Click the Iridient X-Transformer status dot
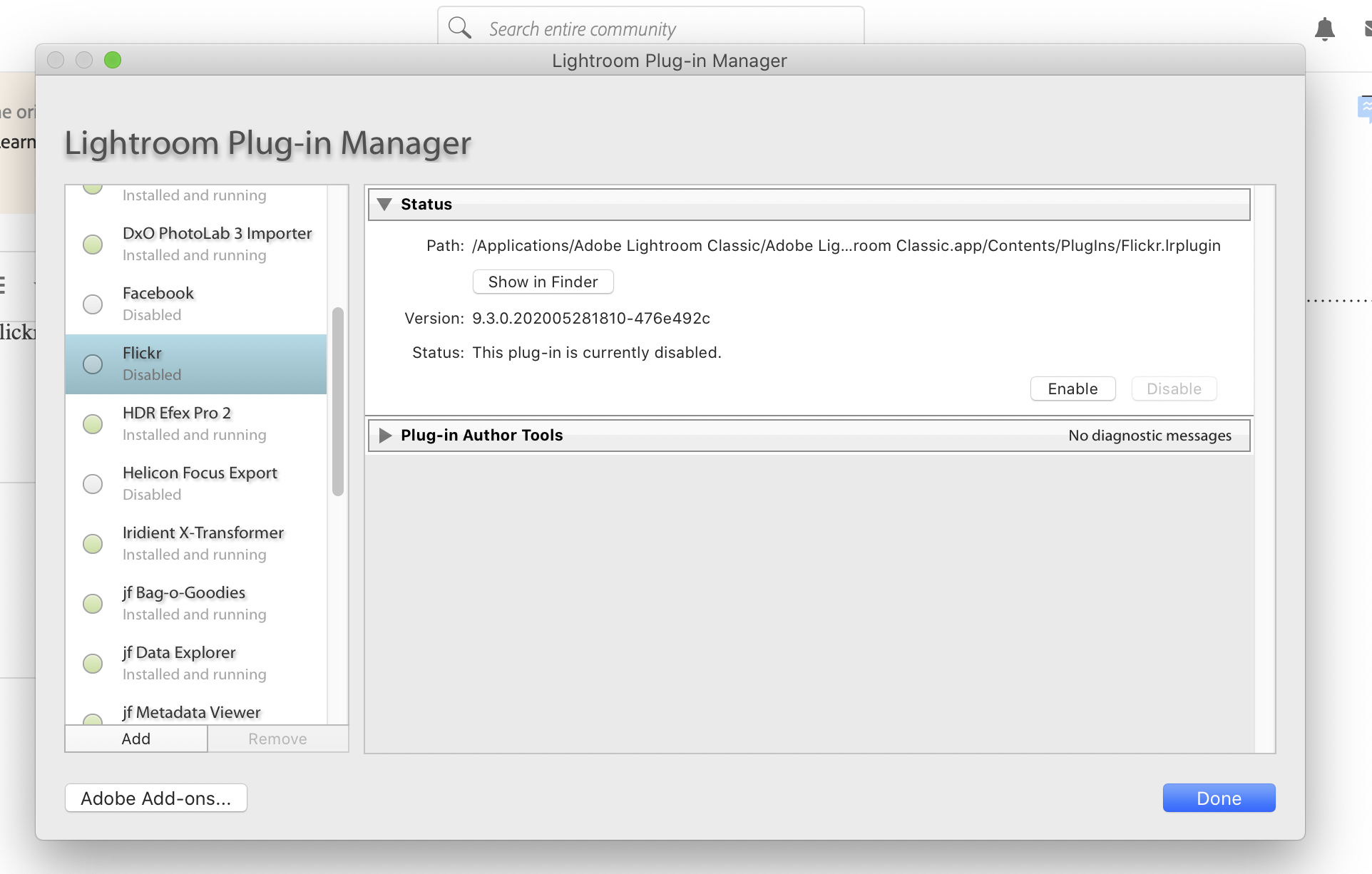The image size is (1372, 874). click(x=92, y=543)
